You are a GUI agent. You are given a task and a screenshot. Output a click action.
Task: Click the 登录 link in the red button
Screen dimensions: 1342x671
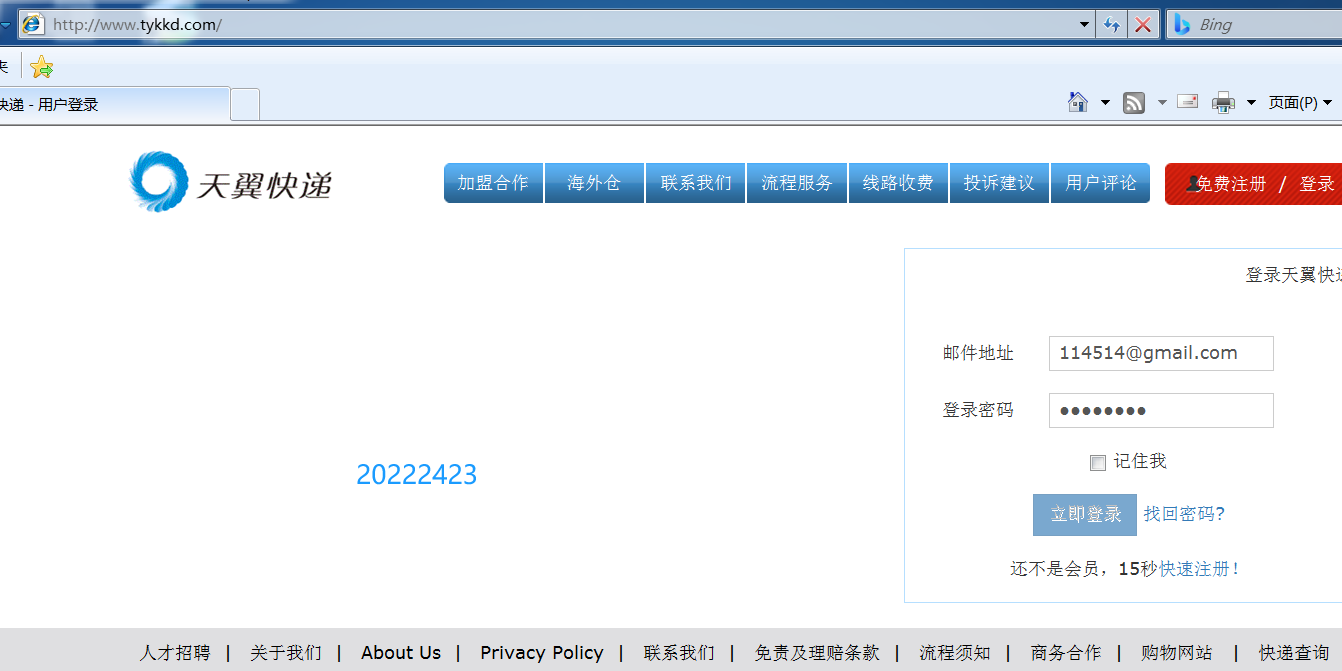(1317, 184)
